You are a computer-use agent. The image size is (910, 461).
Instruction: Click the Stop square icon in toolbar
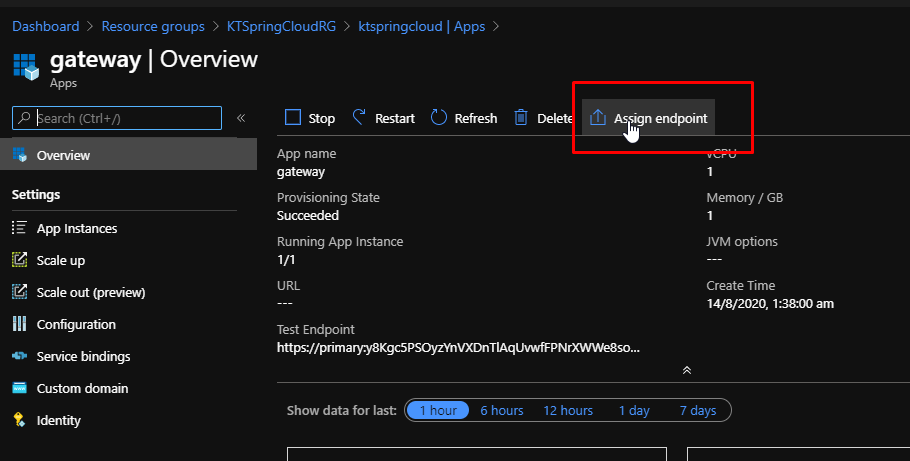point(293,118)
